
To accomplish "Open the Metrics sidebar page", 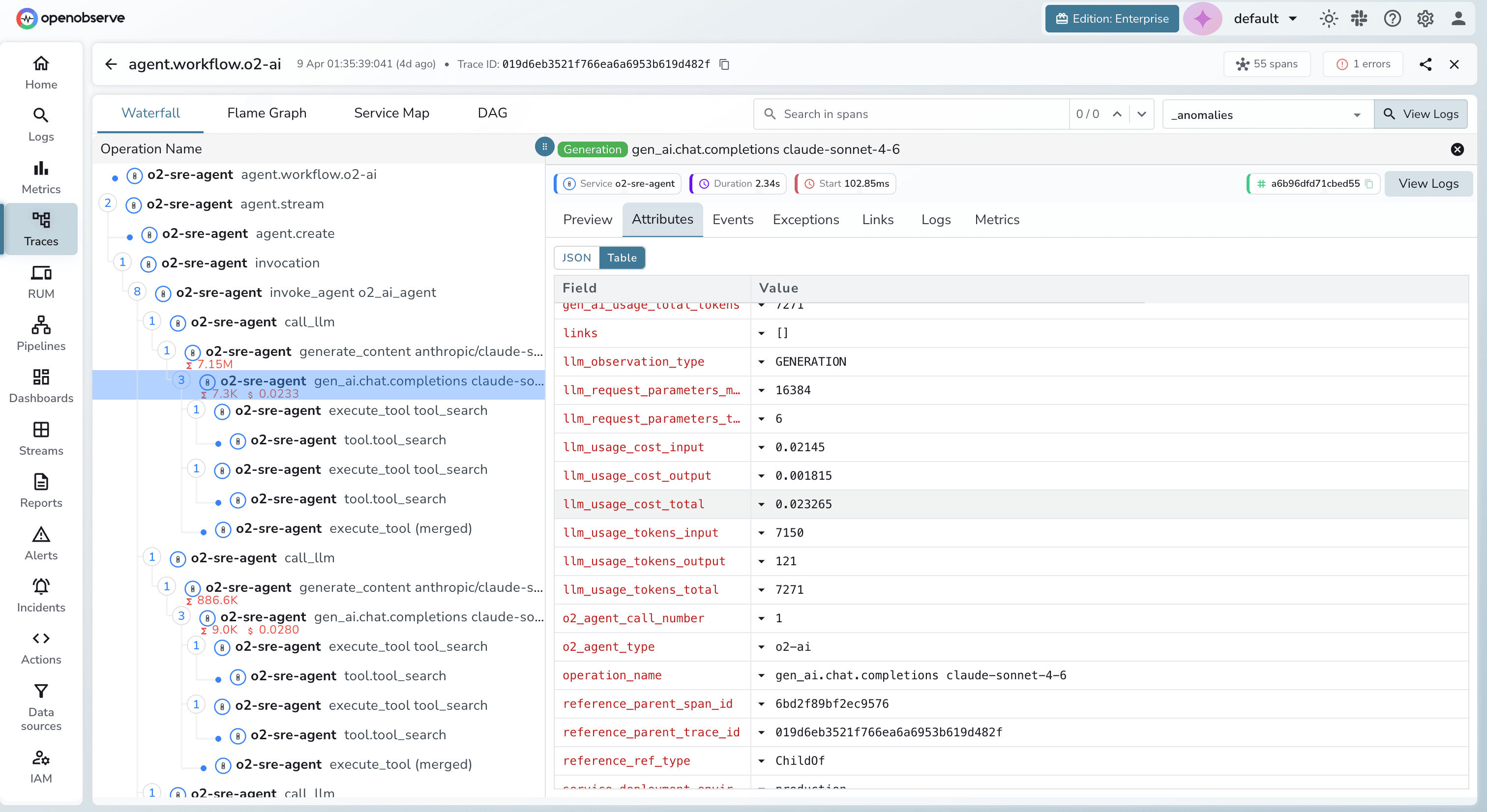I will click(41, 176).
